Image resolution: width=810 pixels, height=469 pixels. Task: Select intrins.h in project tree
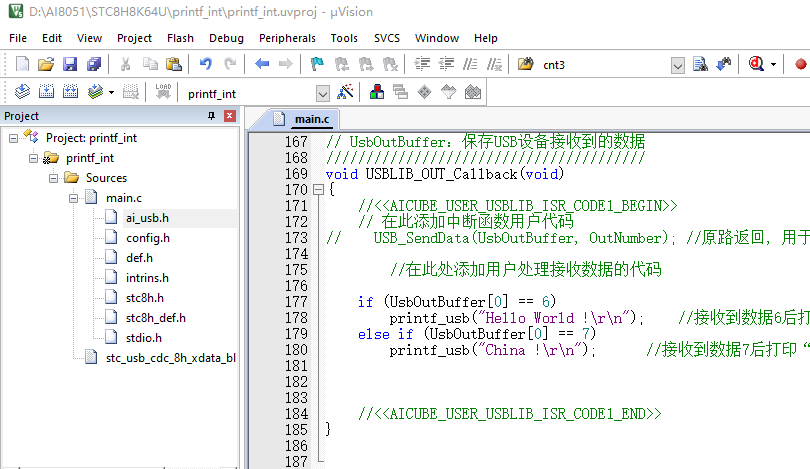pos(147,278)
